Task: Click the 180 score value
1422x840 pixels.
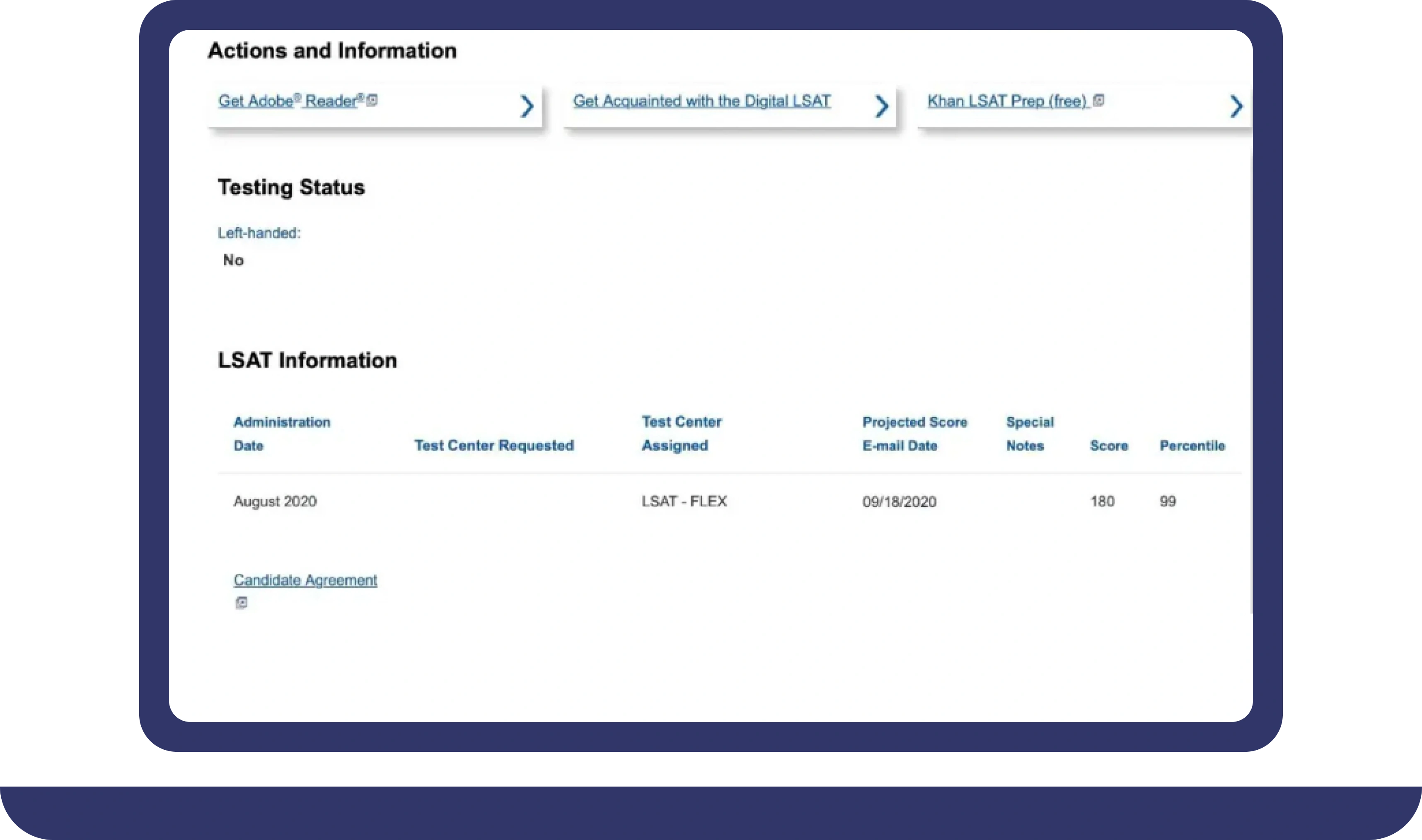Action: tap(1102, 502)
